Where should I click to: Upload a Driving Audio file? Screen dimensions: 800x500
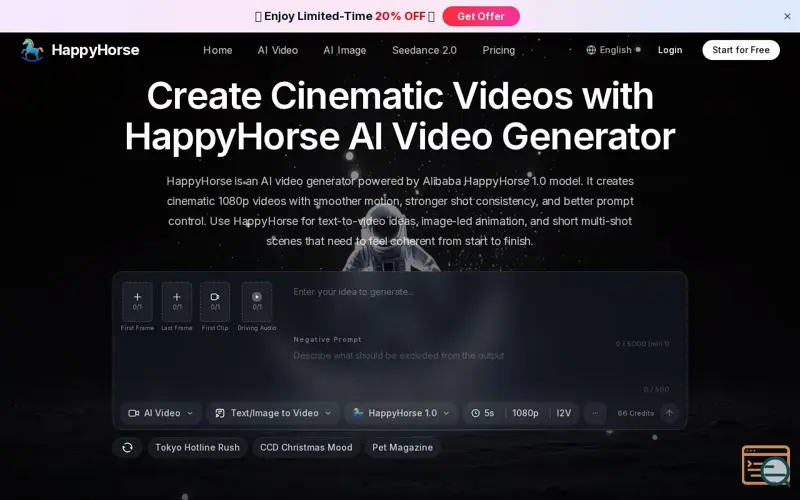point(257,302)
